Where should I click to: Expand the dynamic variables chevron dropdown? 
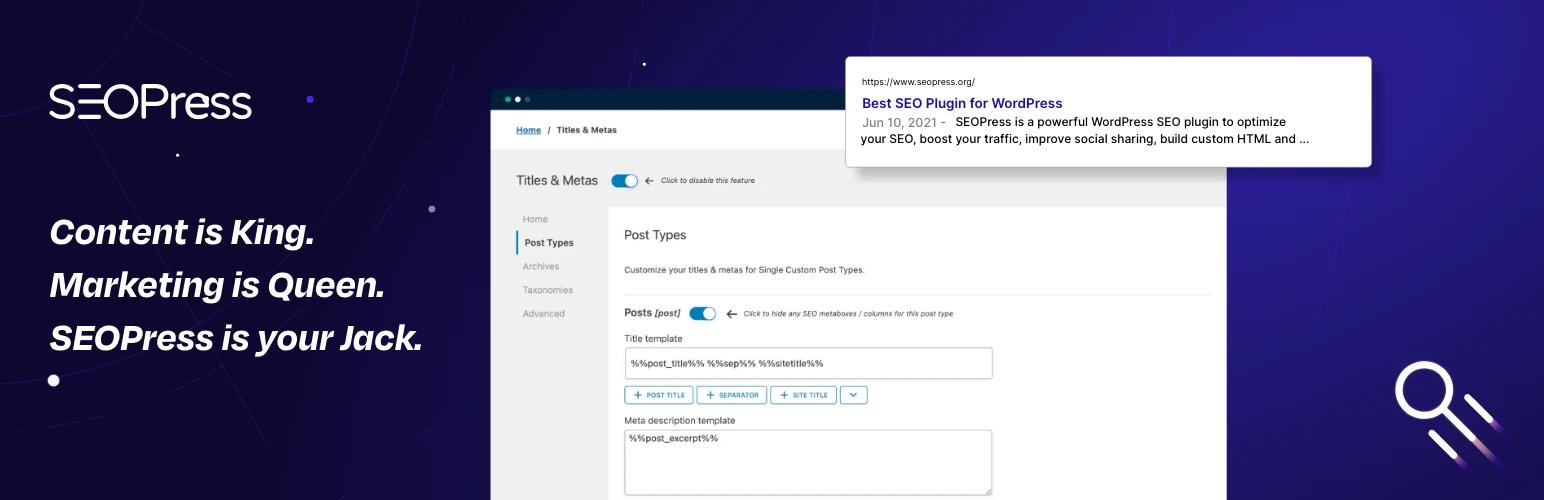click(853, 395)
